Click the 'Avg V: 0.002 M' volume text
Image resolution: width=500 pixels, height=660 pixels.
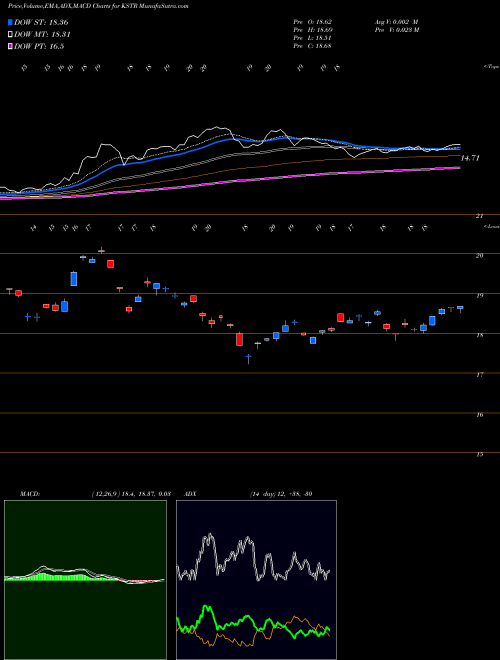pos(395,21)
